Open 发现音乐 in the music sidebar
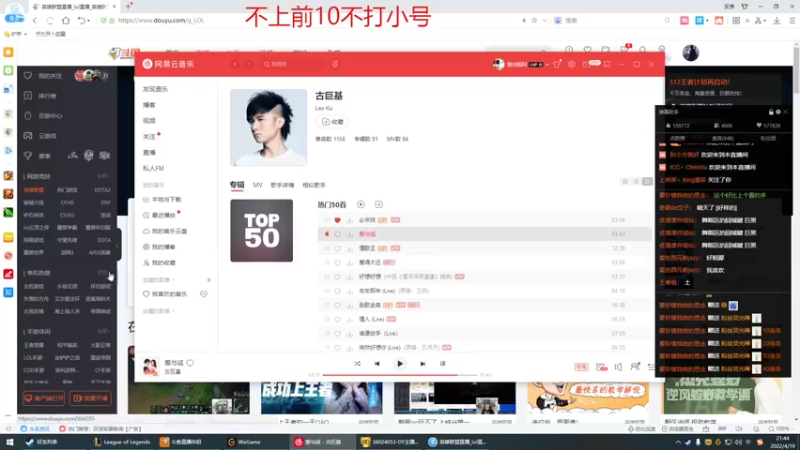The width and height of the screenshot is (800, 450). 155,89
